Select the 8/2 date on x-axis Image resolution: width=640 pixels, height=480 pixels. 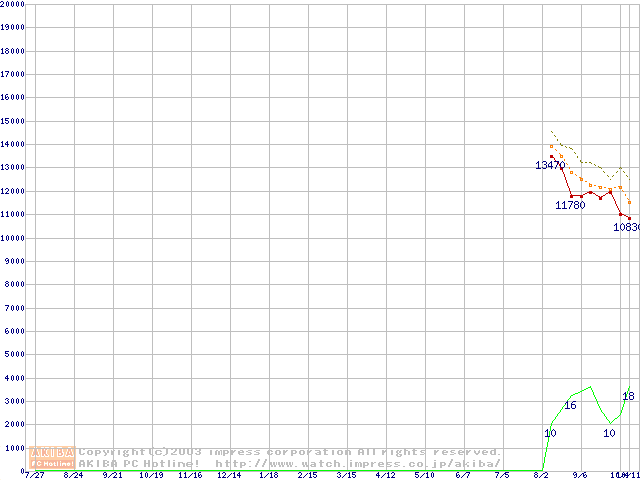click(x=541, y=475)
